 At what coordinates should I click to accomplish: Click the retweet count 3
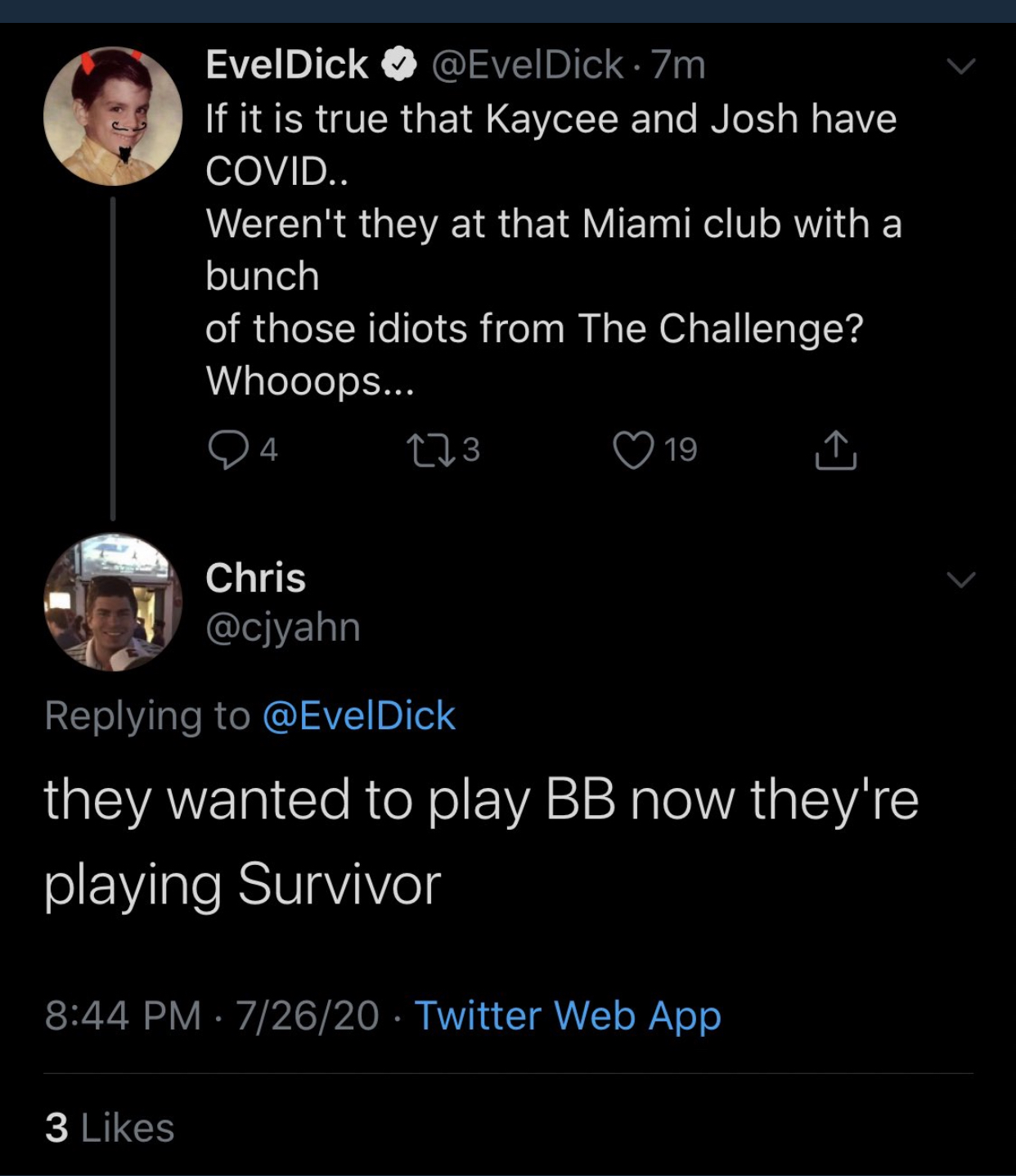tap(471, 450)
